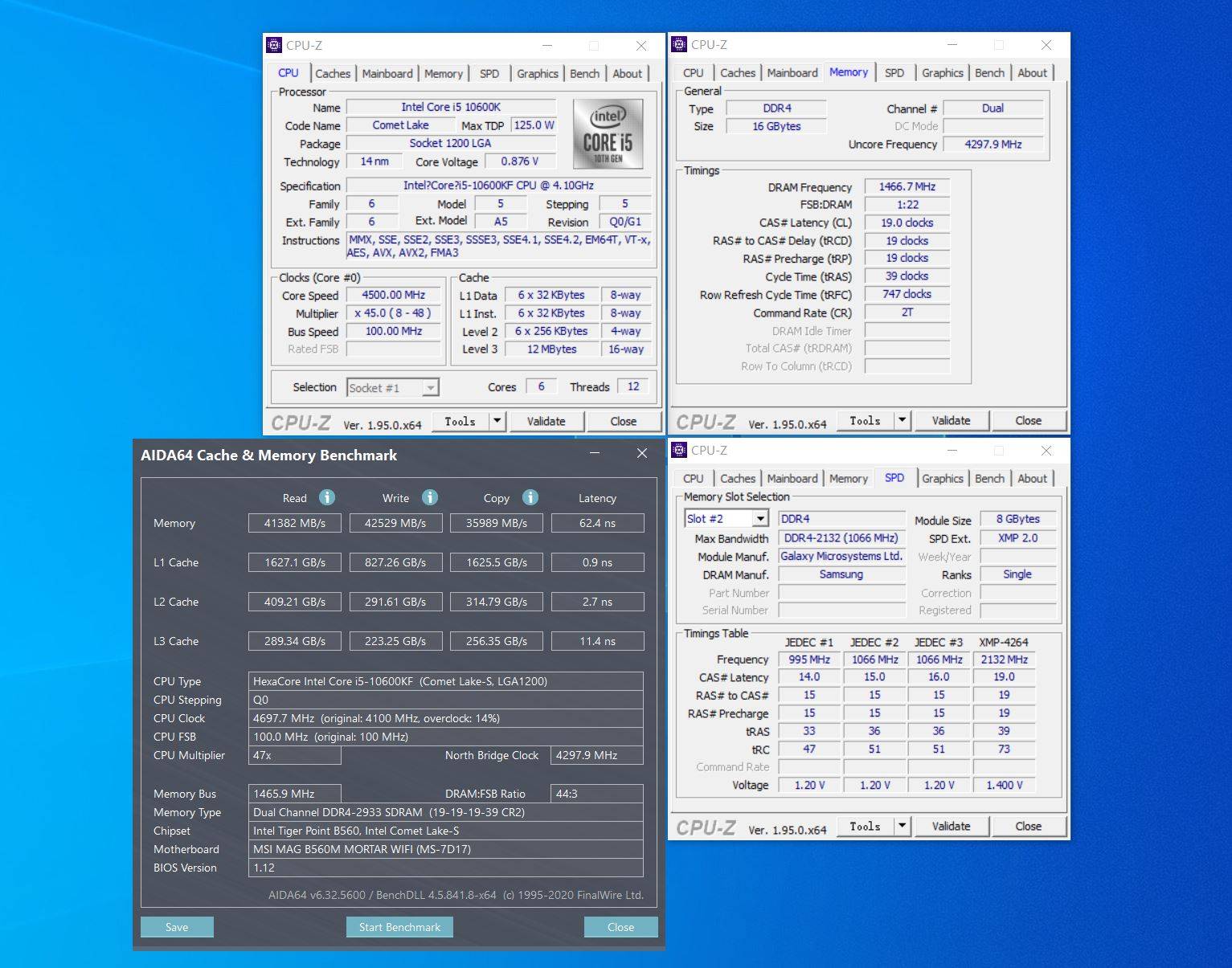Click Tools button in SPD window
1232x968 pixels.
tap(866, 826)
